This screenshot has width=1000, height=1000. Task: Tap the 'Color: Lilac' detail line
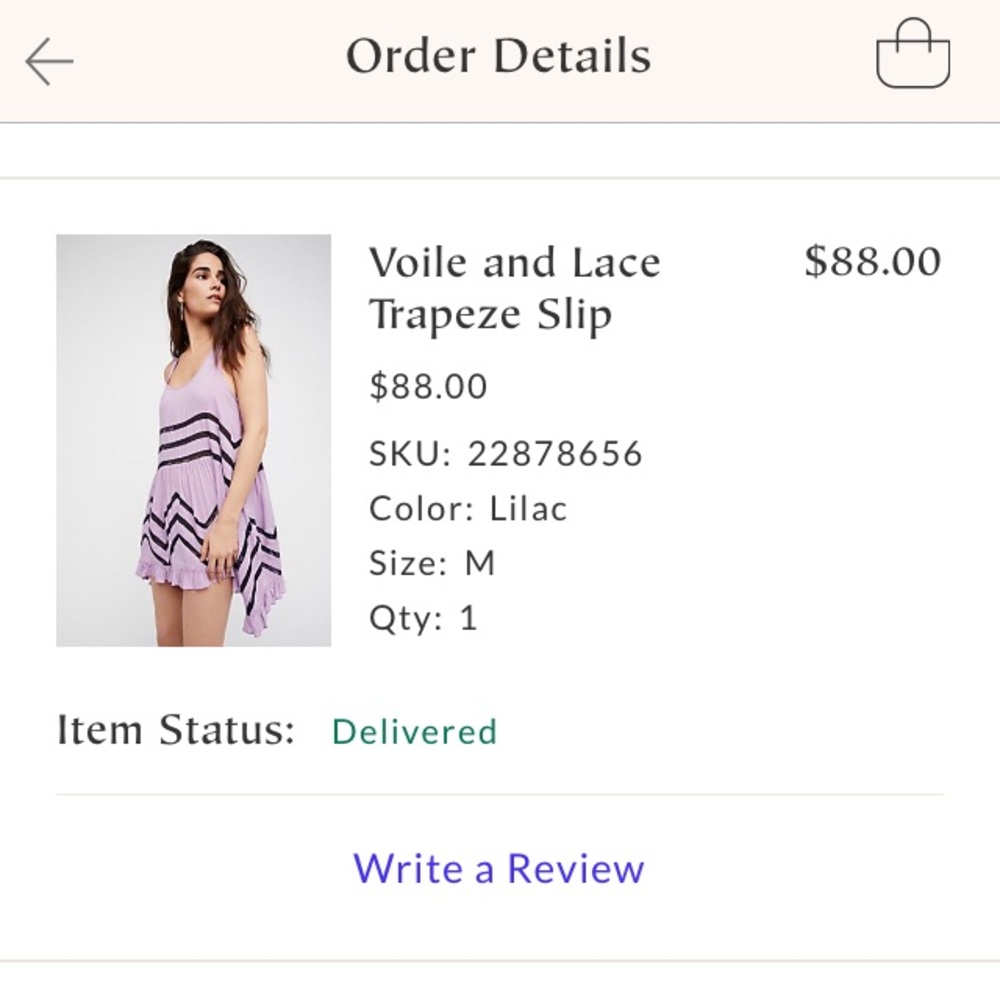point(466,508)
